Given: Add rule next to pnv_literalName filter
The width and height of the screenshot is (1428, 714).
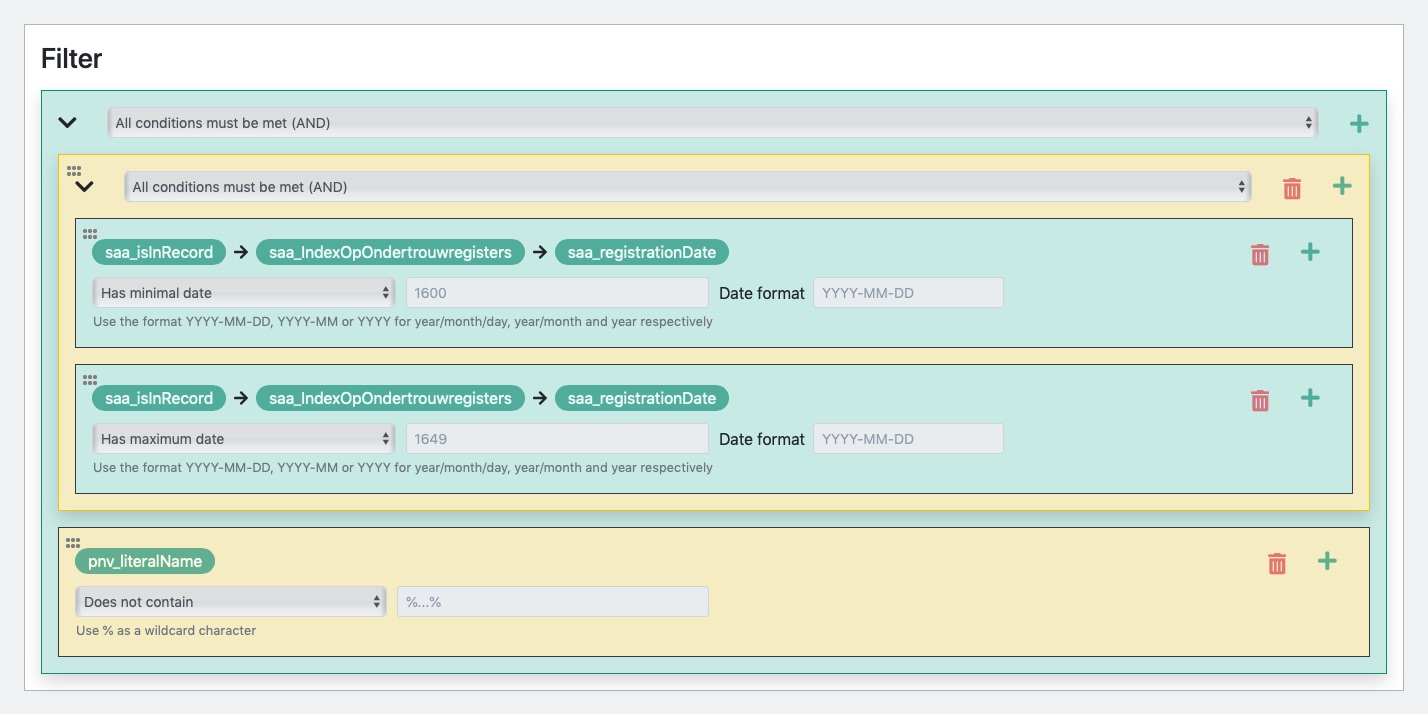Looking at the screenshot, I should (x=1327, y=561).
